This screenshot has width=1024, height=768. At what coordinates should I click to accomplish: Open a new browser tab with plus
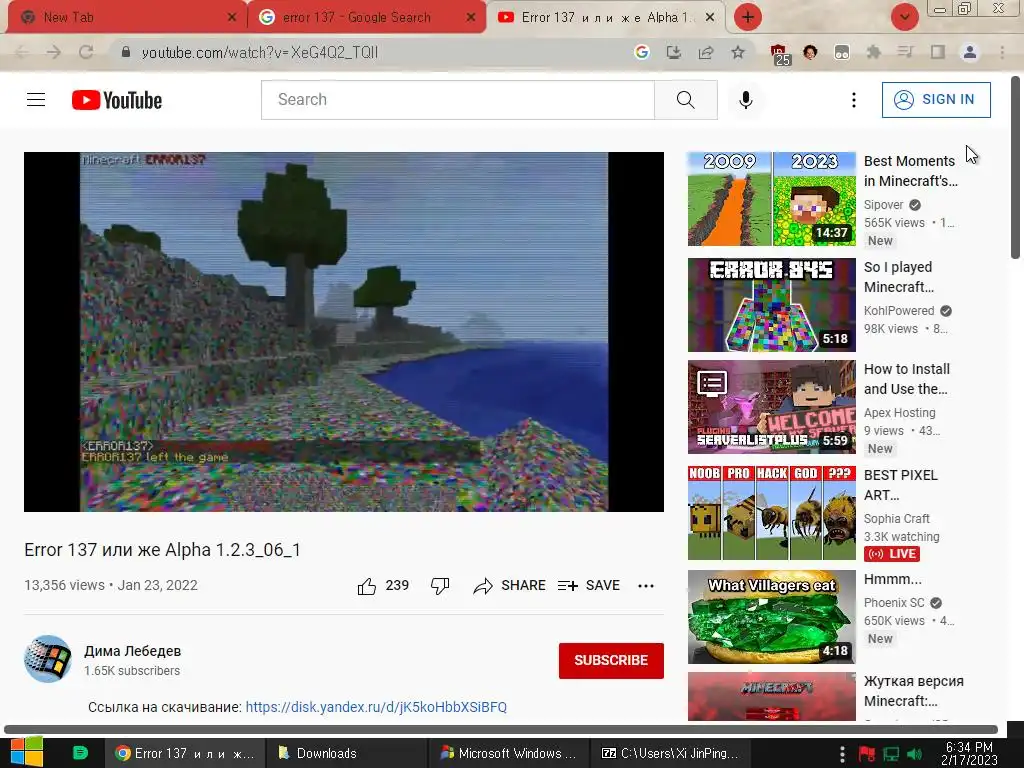748,18
